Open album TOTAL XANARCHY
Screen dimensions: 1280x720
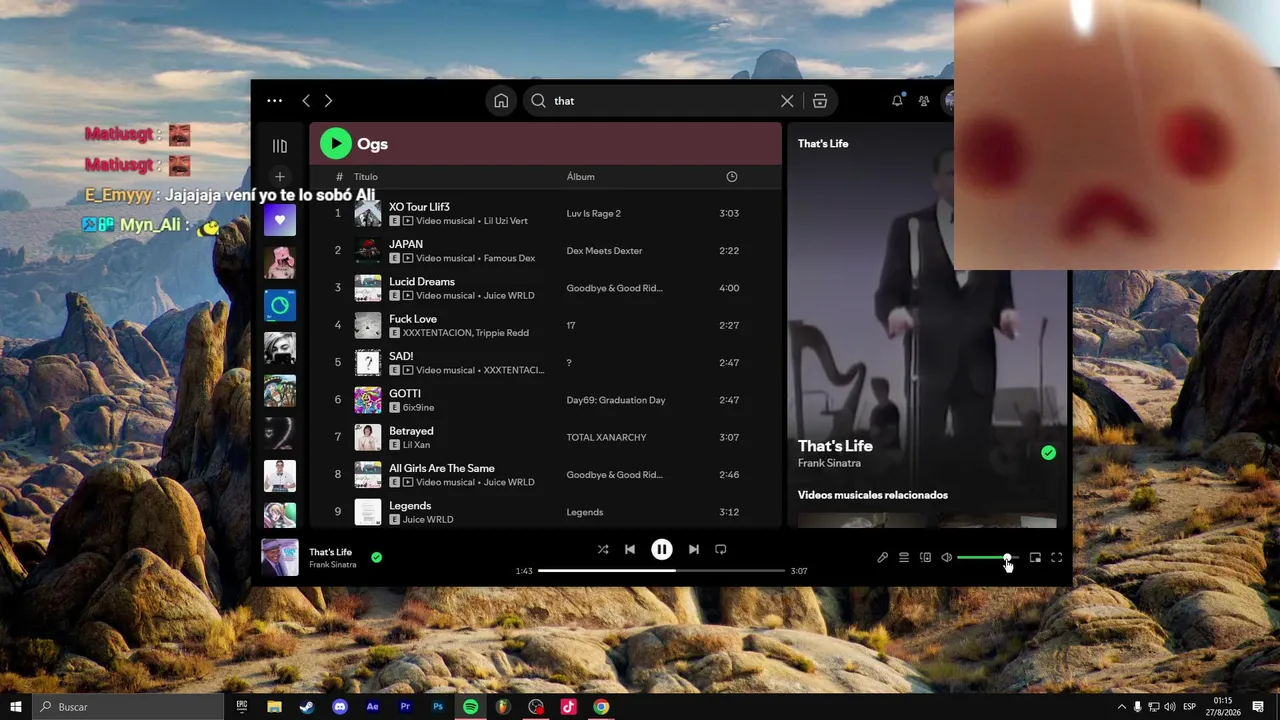point(606,438)
